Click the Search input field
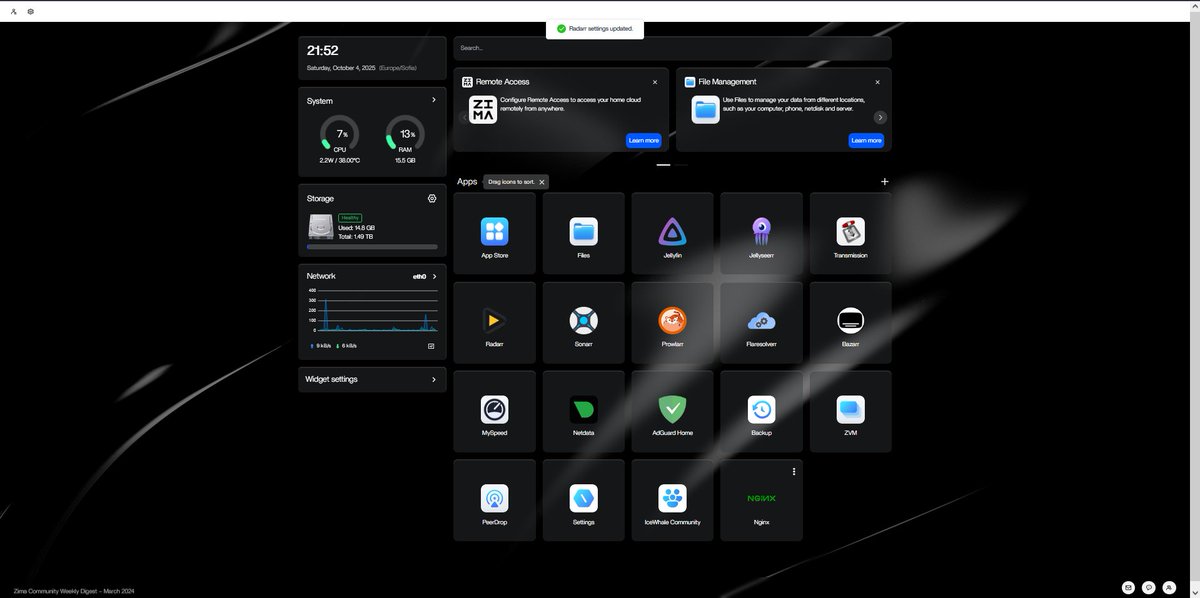 click(x=672, y=48)
